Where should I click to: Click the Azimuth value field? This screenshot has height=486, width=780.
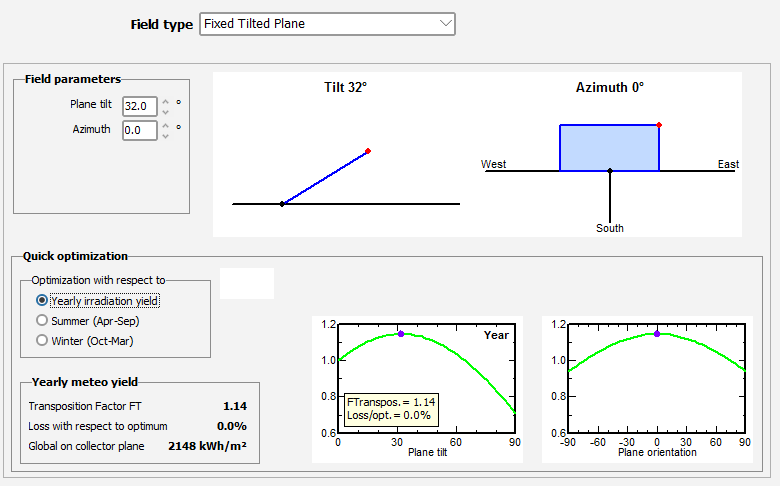coord(137,130)
